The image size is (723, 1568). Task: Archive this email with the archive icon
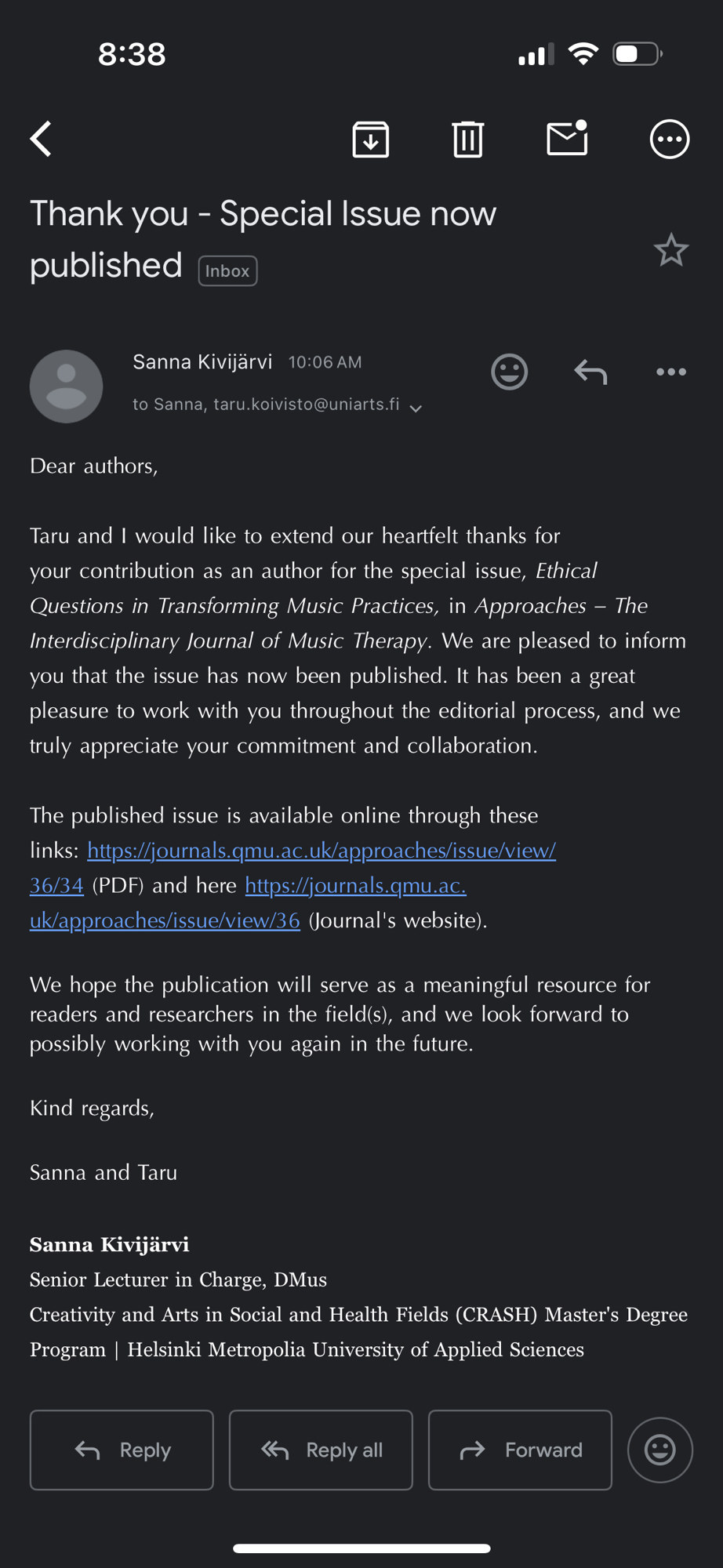point(370,140)
